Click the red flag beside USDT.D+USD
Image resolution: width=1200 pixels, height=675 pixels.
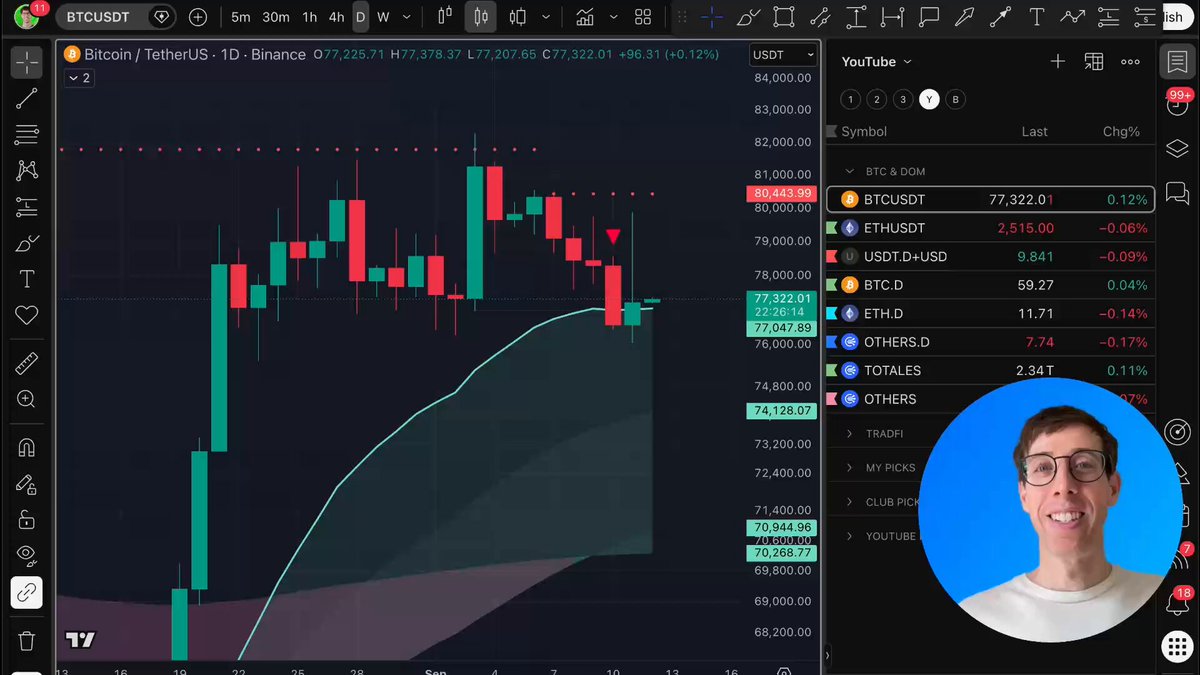831,257
